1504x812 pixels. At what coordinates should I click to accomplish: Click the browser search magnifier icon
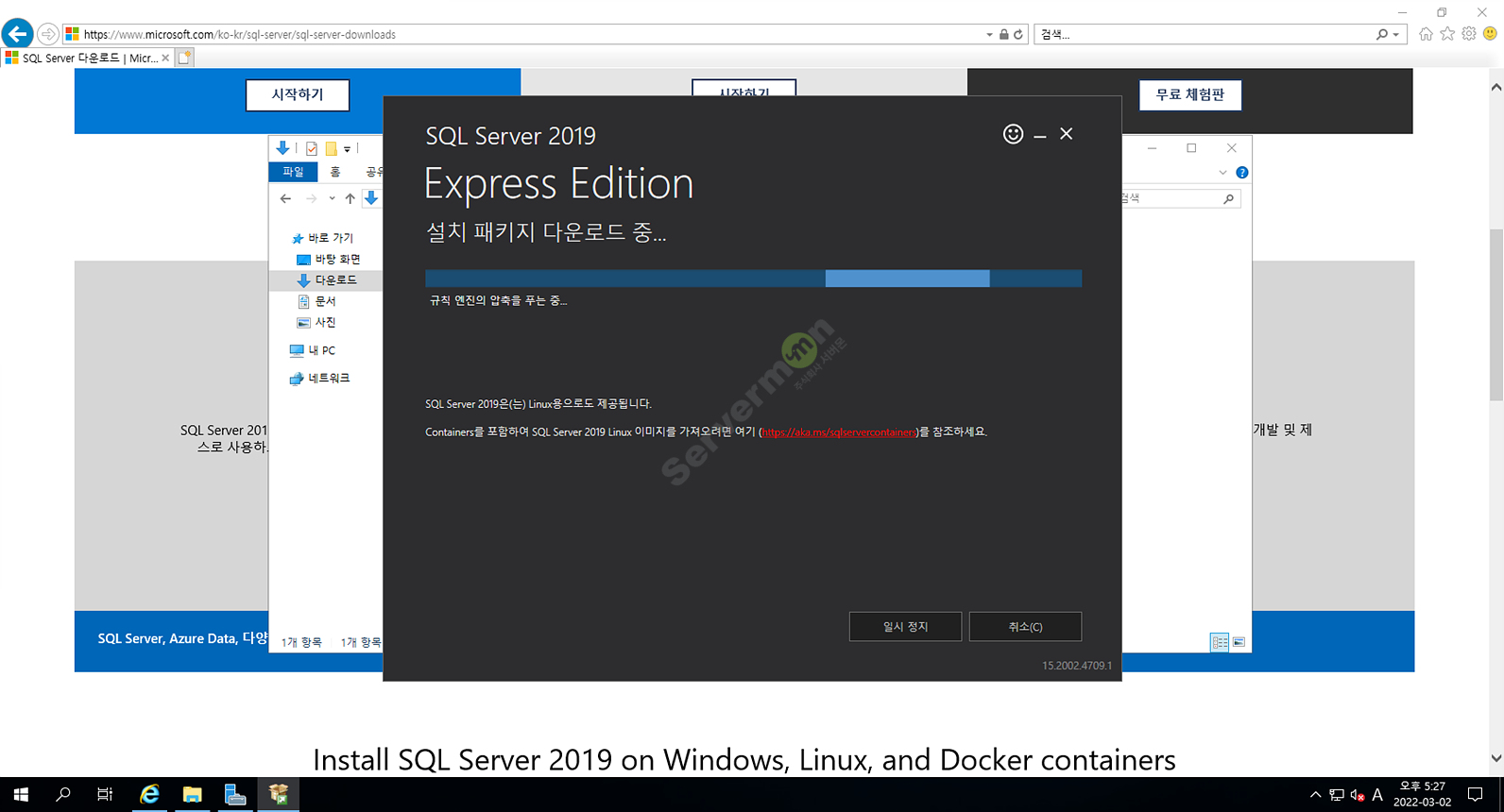(1382, 34)
